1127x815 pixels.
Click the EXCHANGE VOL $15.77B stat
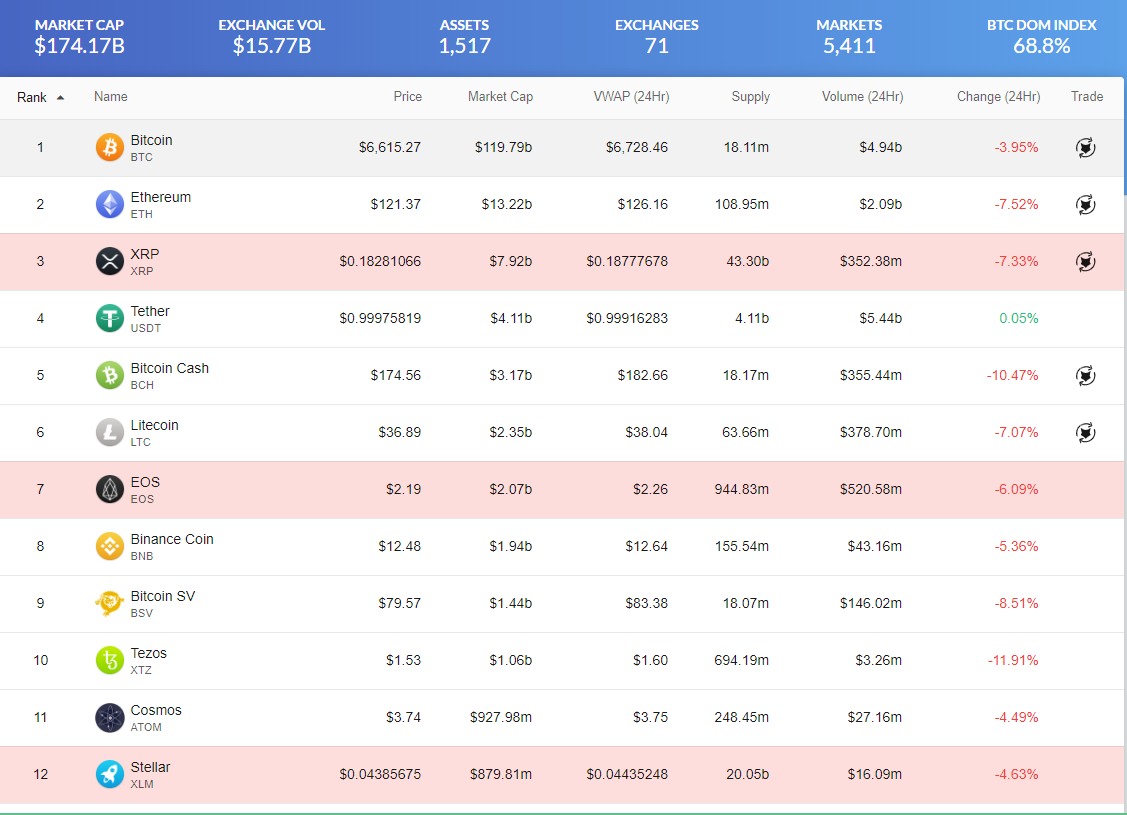pyautogui.click(x=272, y=37)
